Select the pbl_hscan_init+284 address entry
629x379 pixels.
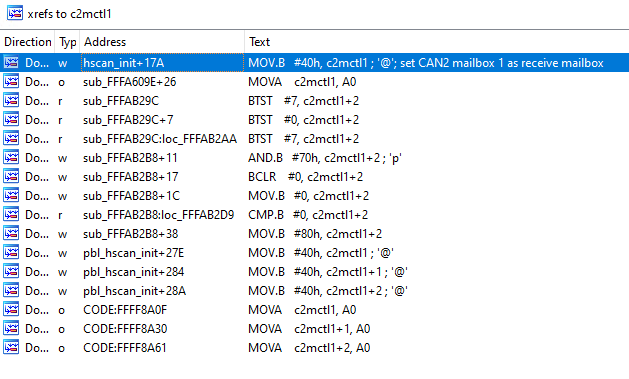click(134, 272)
